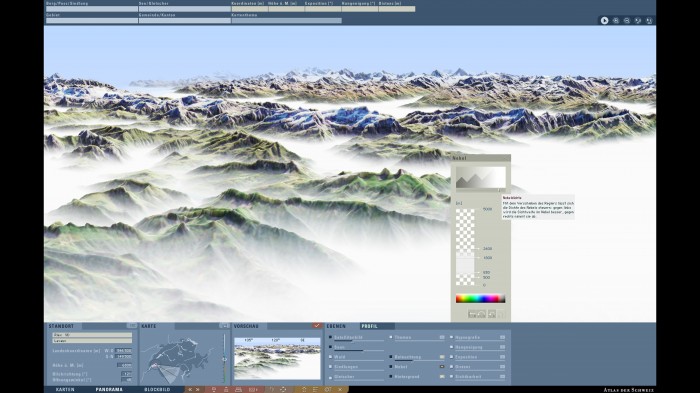Collapse the Standort panel header button
The height and width of the screenshot is (393, 700).
coord(132,326)
